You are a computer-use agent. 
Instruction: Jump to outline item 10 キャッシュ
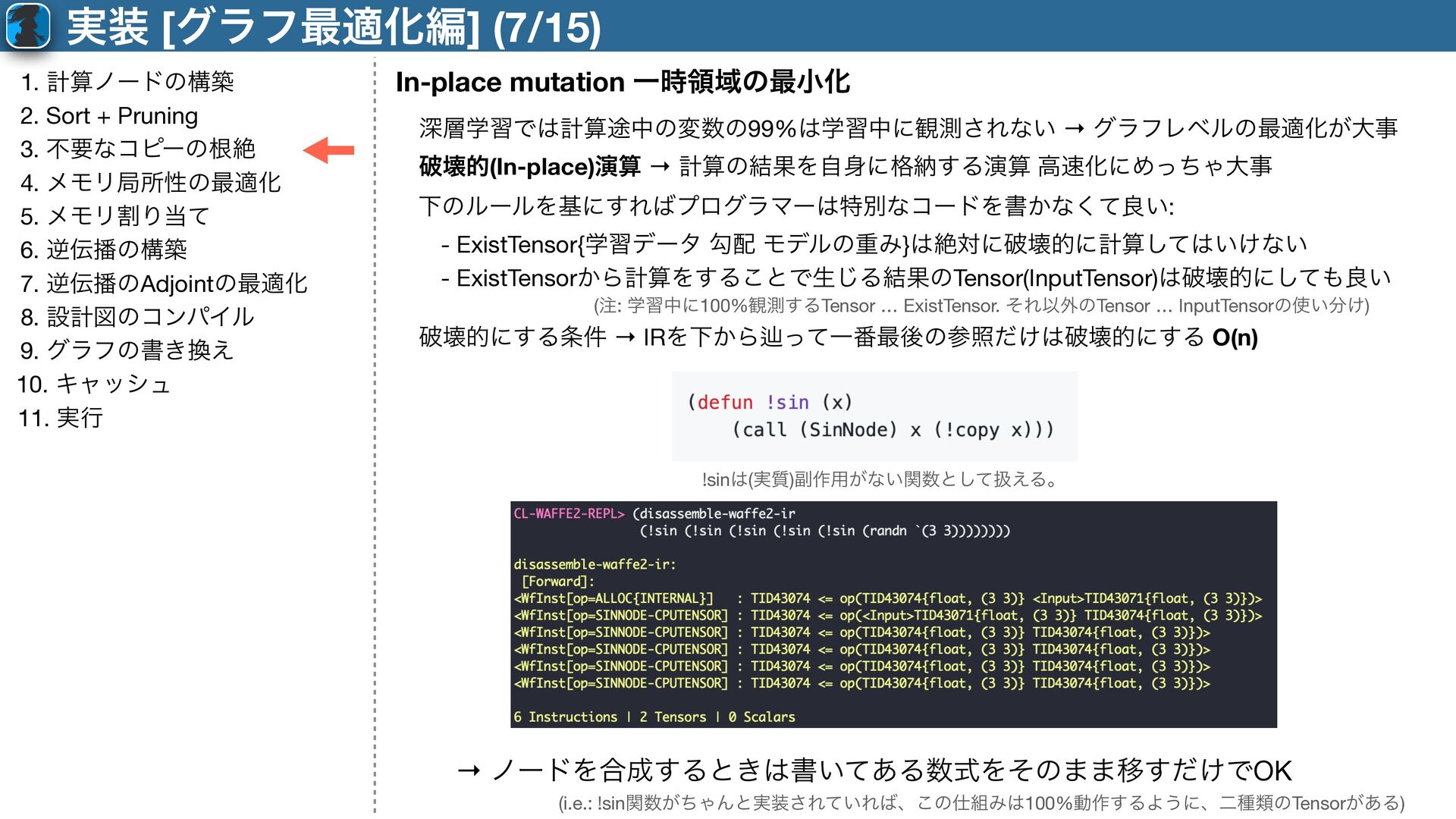point(94,384)
